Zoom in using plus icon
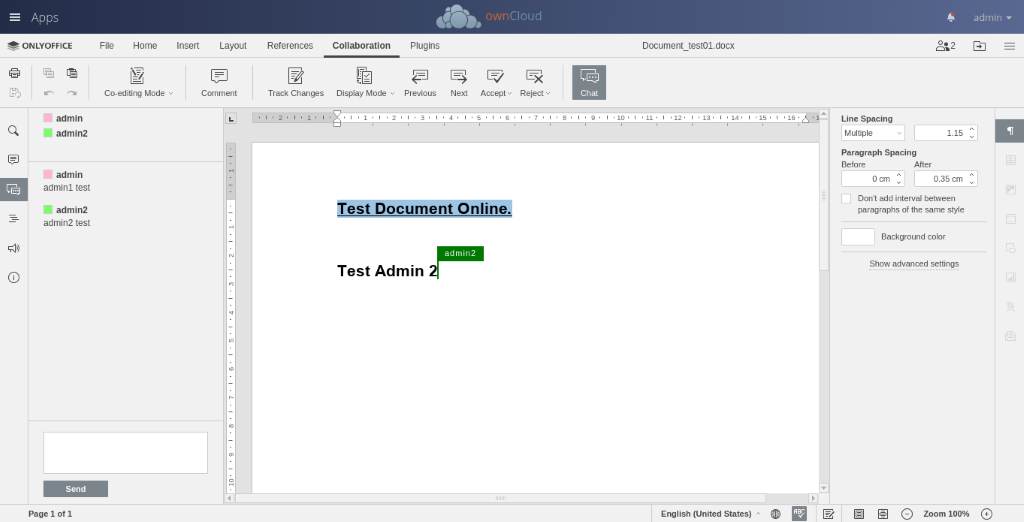 pyautogui.click(x=986, y=514)
